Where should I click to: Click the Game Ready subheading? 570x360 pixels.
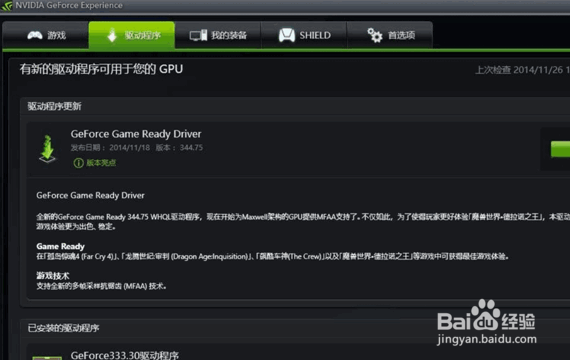[60, 247]
